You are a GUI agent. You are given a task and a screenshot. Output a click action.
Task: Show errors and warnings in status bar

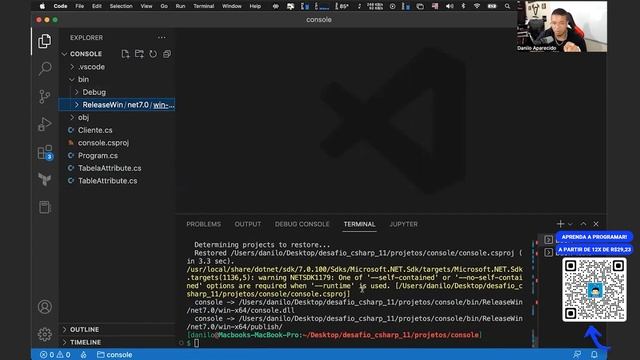click(55, 355)
